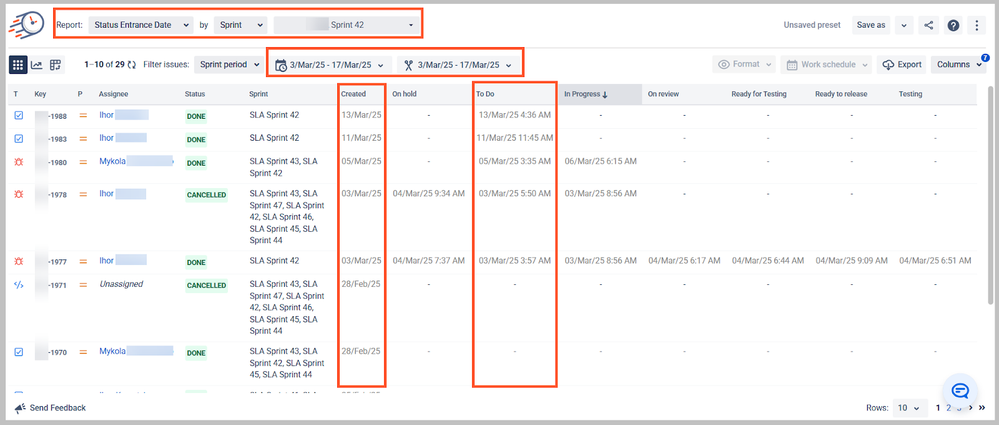Screen dimensions: 999x425
Task: Switch to the pivot table view
Action: click(55, 64)
